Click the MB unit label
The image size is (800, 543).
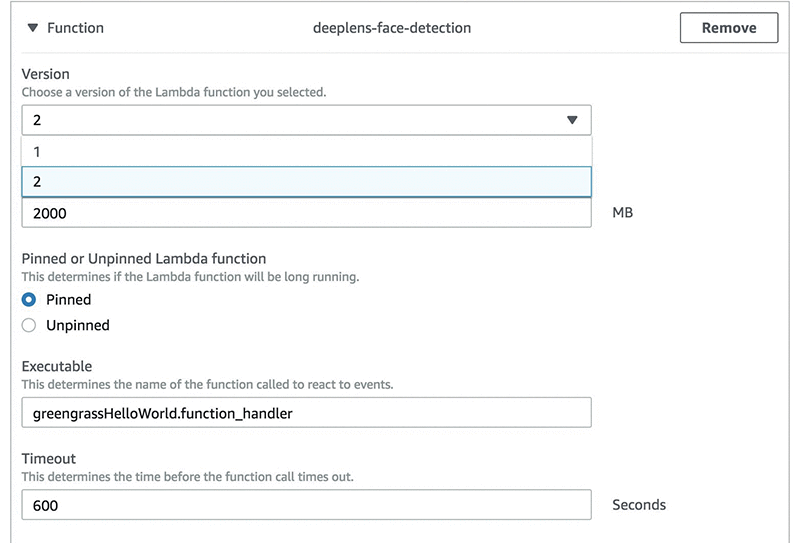tap(622, 213)
